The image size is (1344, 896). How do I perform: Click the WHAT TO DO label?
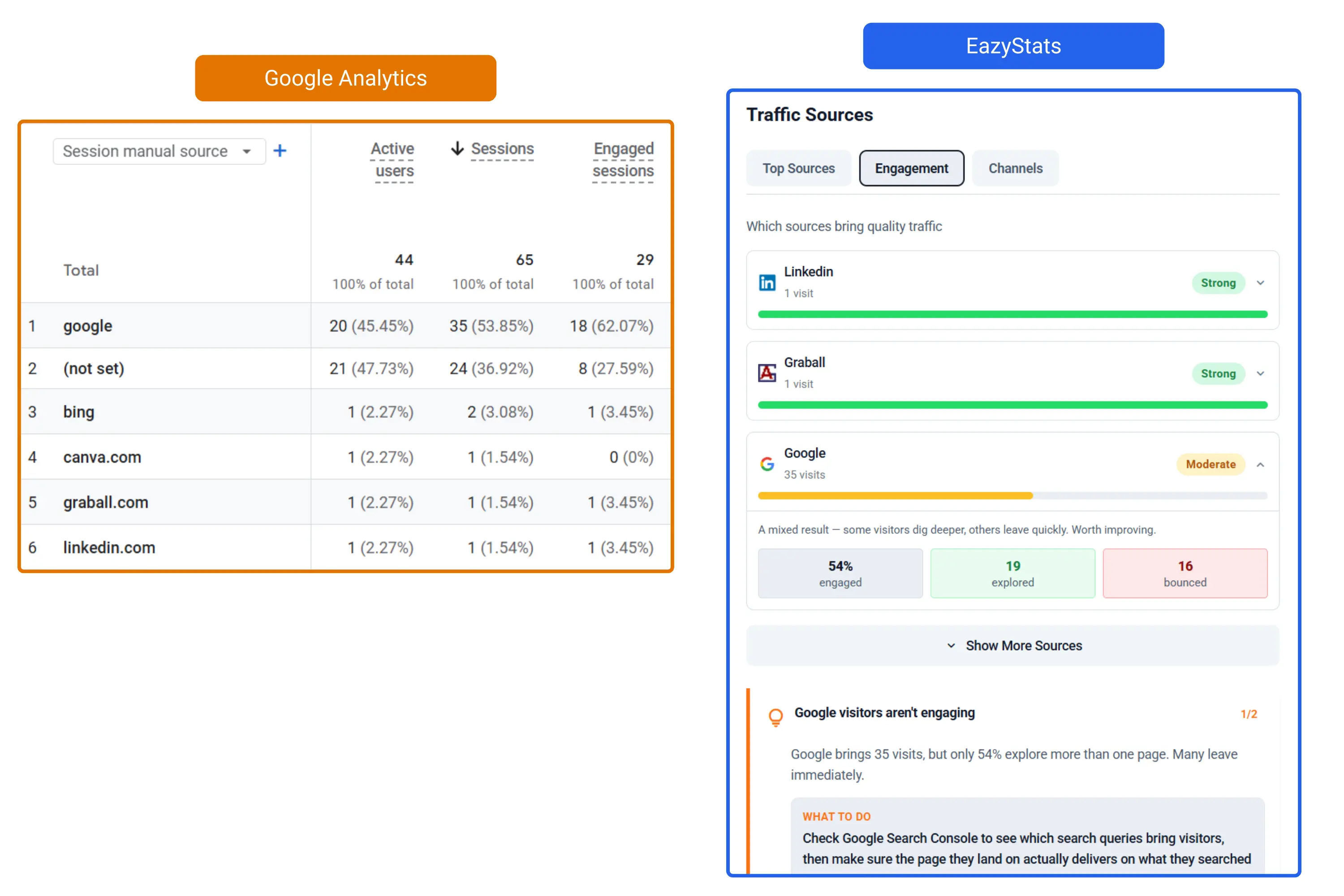836,817
